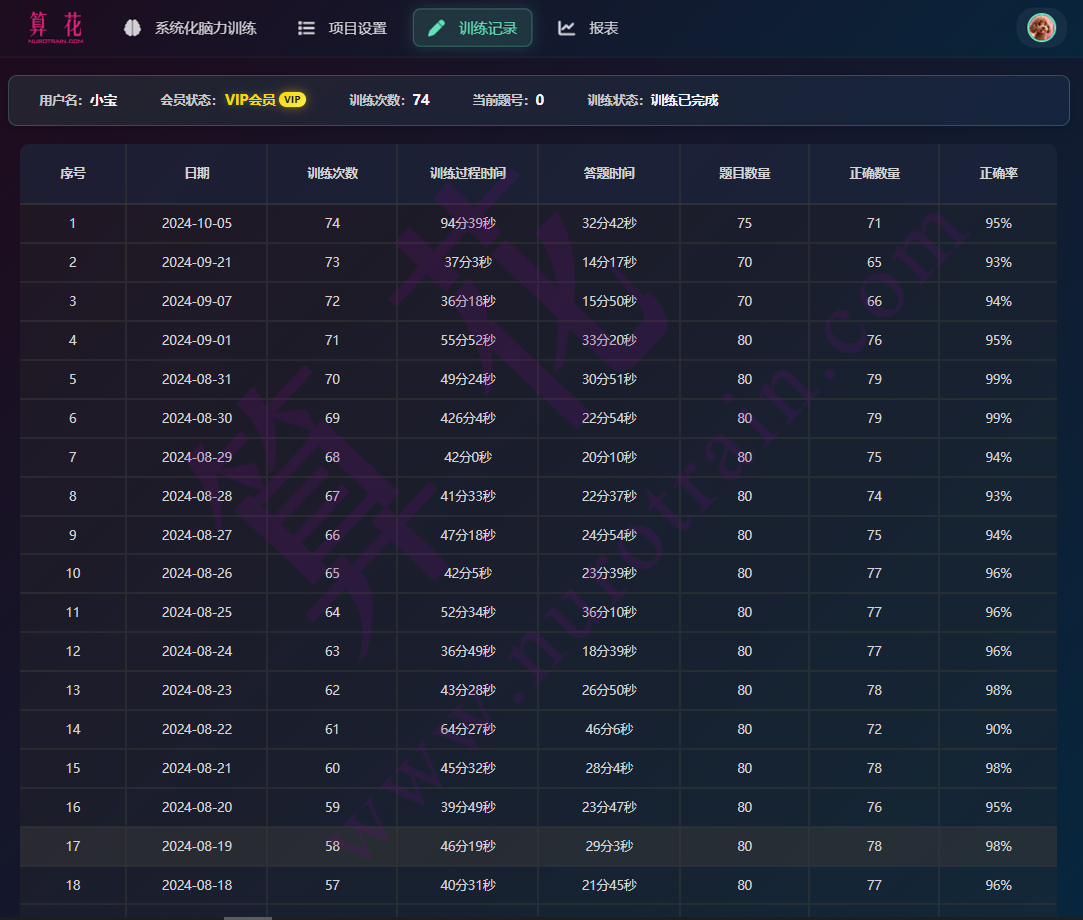Click the 正确率 column header
The width and height of the screenshot is (1083, 920).
pyautogui.click(x=998, y=173)
